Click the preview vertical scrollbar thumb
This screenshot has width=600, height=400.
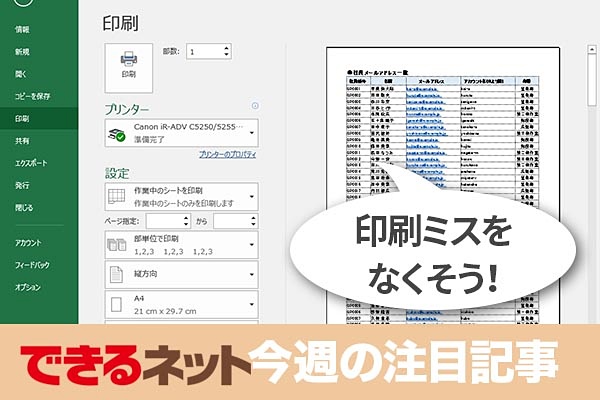(x=592, y=80)
